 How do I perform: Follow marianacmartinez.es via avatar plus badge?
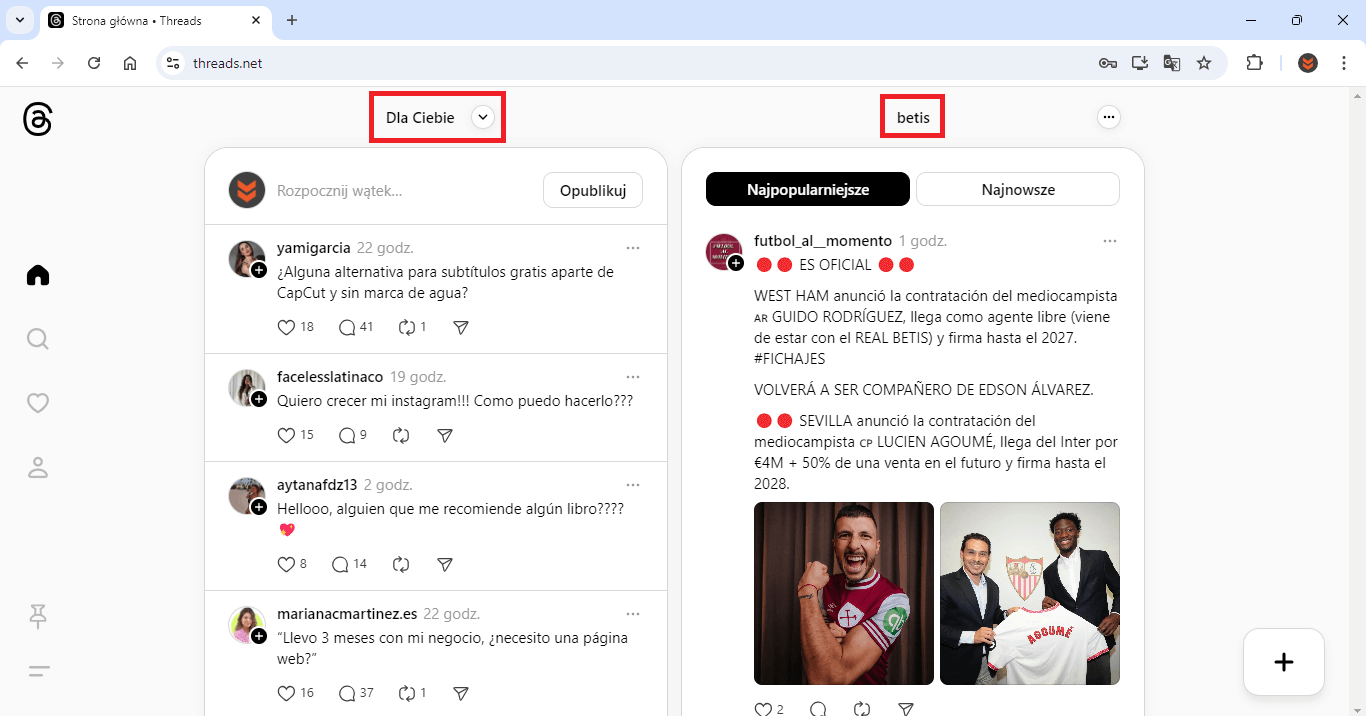[259, 636]
